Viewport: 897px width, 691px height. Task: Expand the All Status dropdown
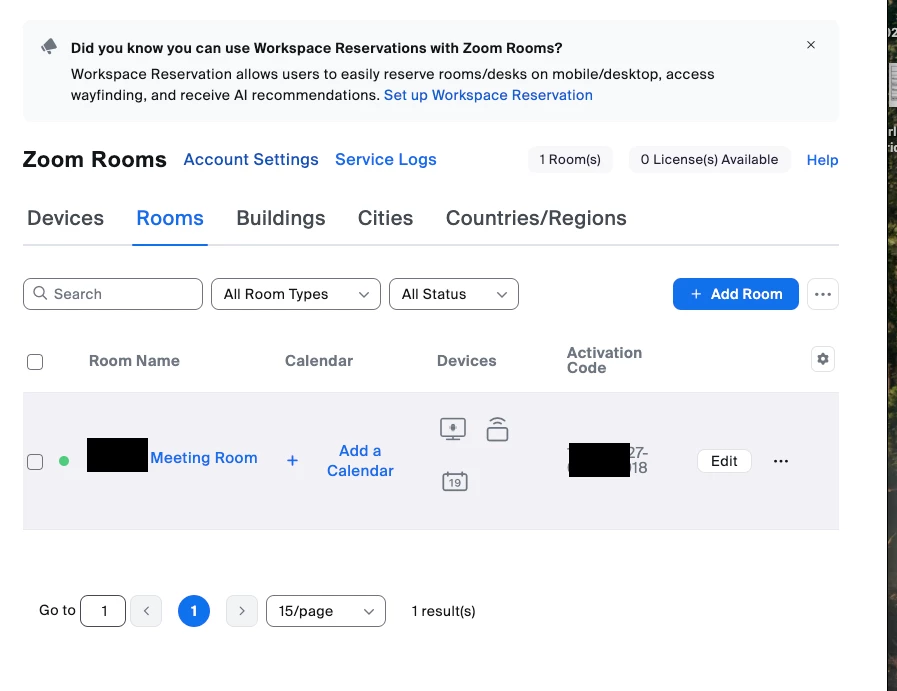pyautogui.click(x=454, y=294)
